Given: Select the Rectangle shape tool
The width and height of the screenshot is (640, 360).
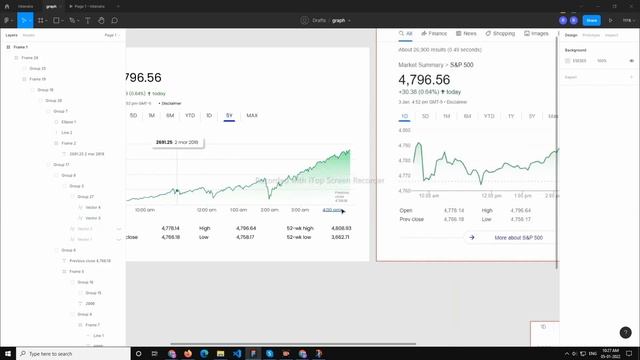Looking at the screenshot, I should (56, 20).
